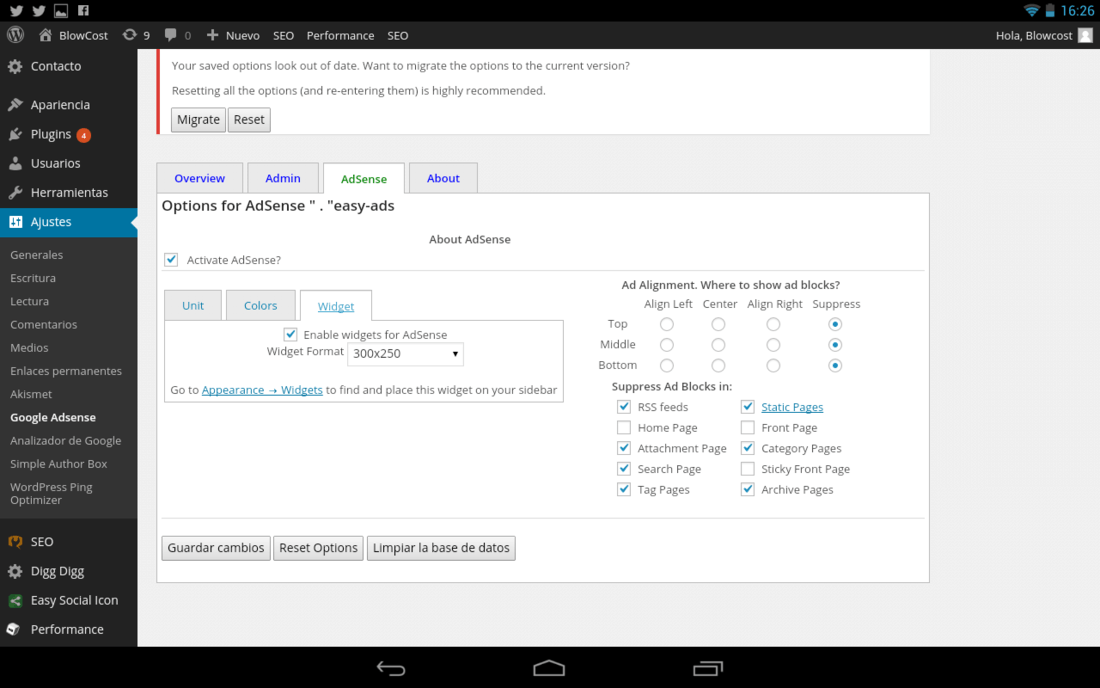Select the AdSense tab
This screenshot has width=1100, height=688.
point(363,179)
